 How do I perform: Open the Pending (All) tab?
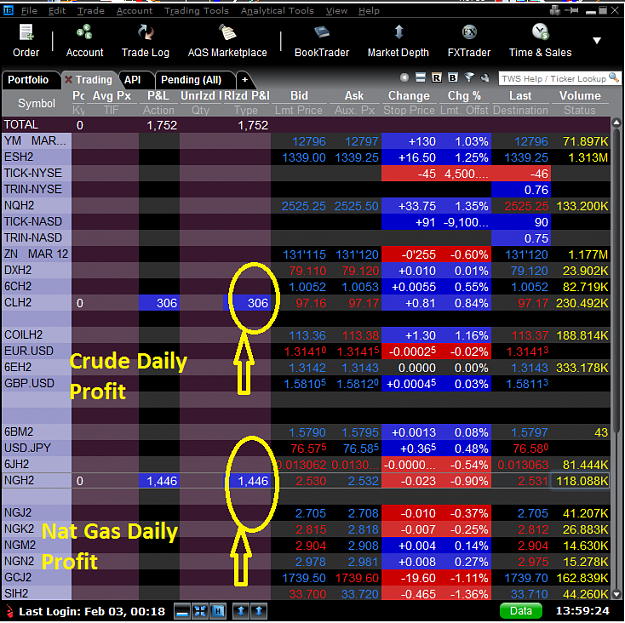(x=191, y=80)
